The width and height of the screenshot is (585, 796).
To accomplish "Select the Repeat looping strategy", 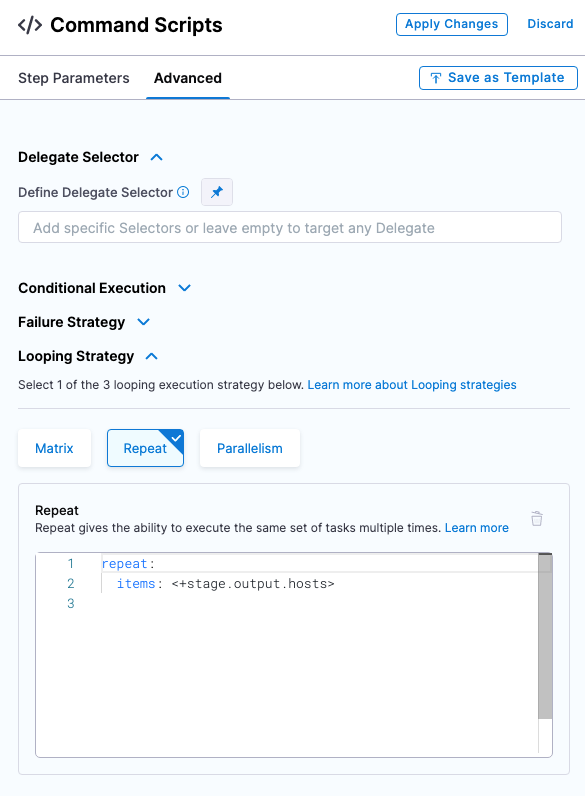I will tap(145, 448).
